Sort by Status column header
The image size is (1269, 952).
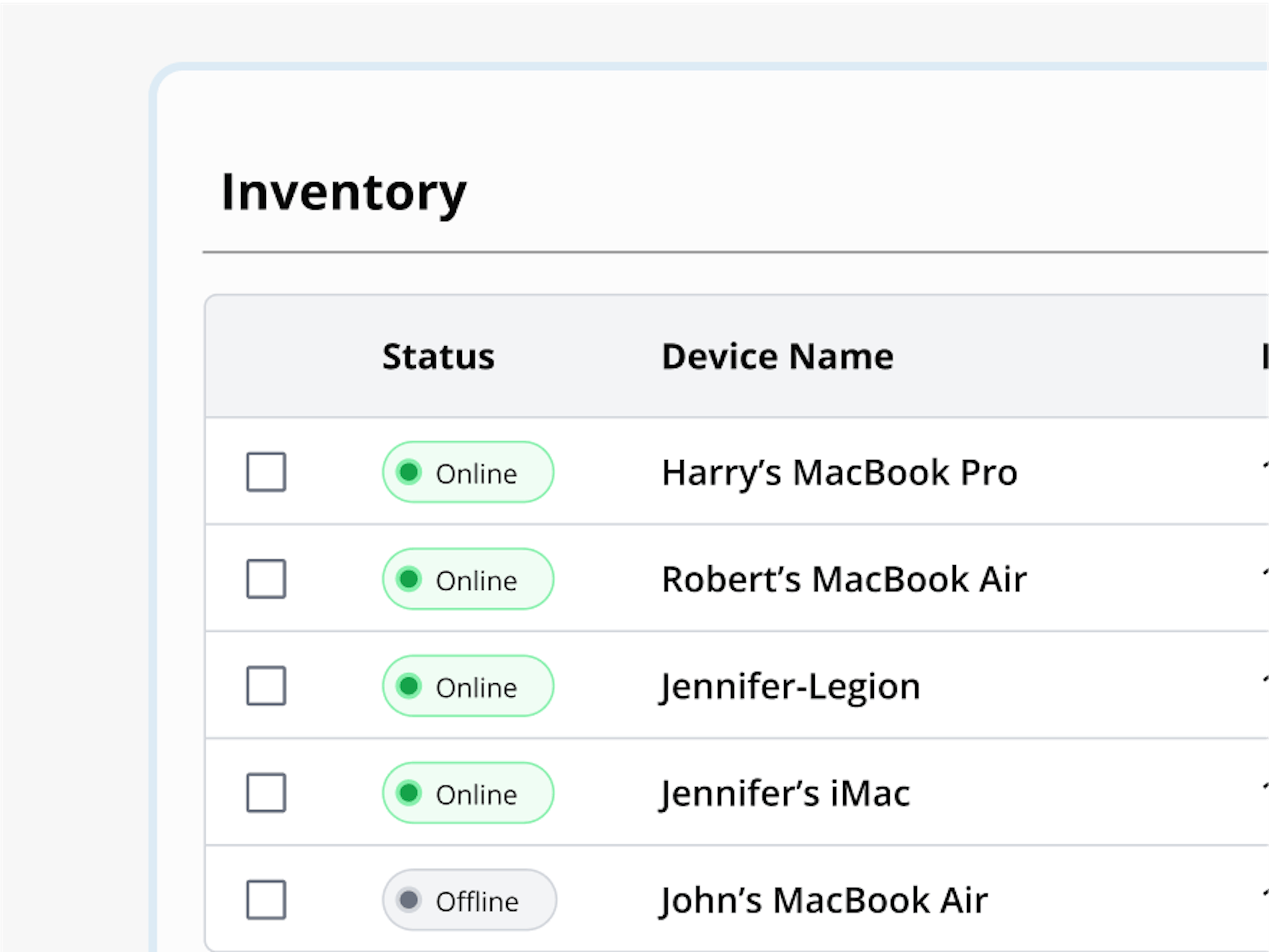pyautogui.click(x=438, y=357)
